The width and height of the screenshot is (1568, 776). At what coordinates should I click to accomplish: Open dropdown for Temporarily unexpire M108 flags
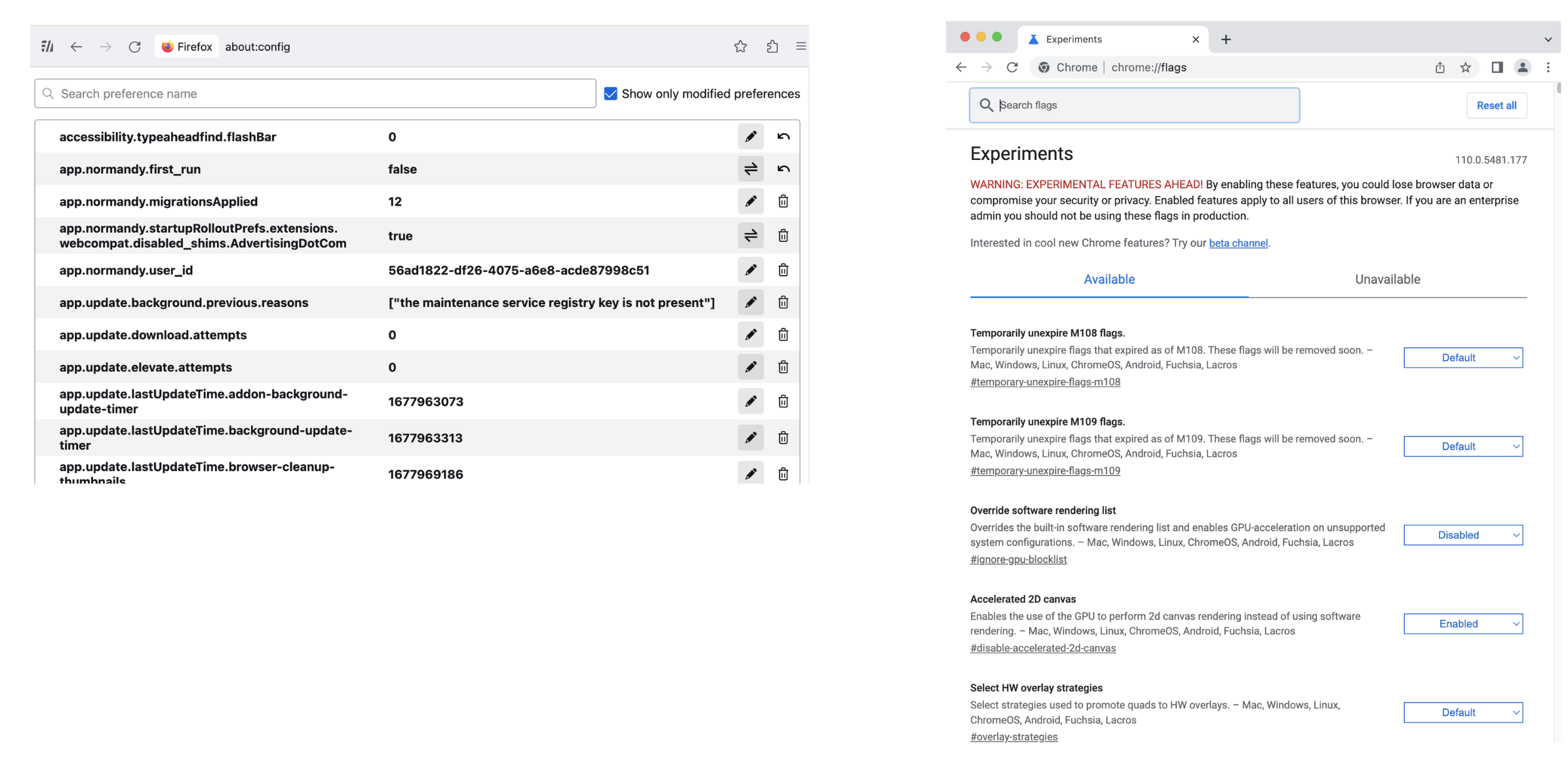pos(1463,358)
